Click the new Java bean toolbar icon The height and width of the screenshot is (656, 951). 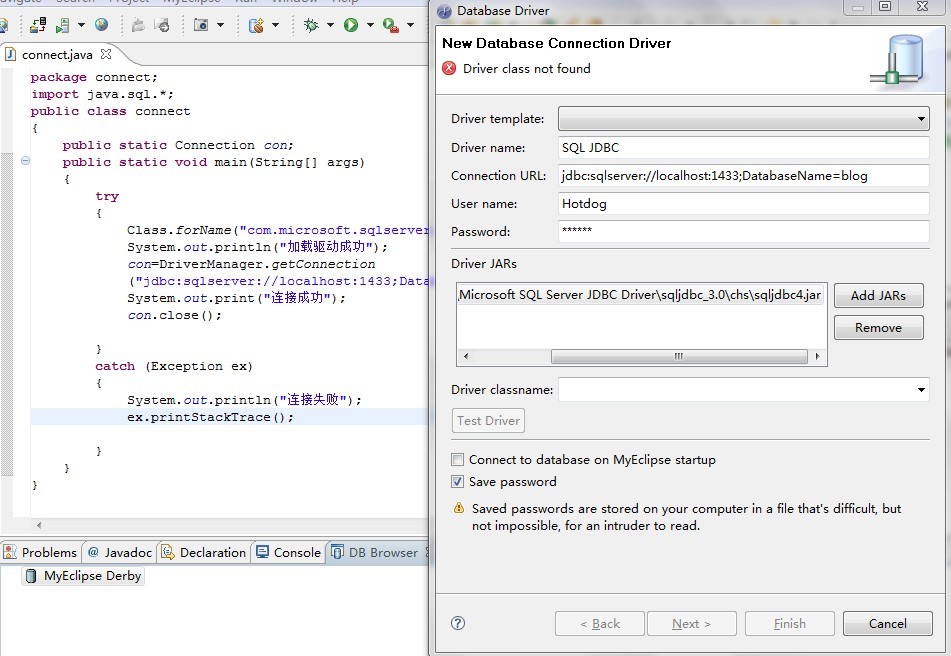[257, 25]
